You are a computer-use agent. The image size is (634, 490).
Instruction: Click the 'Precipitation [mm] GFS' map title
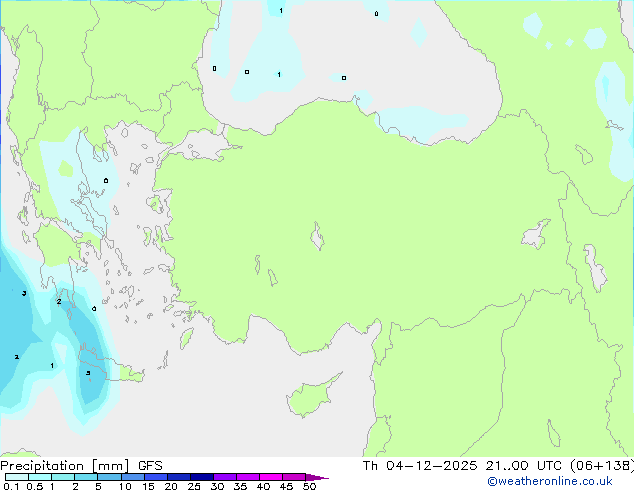click(81, 466)
